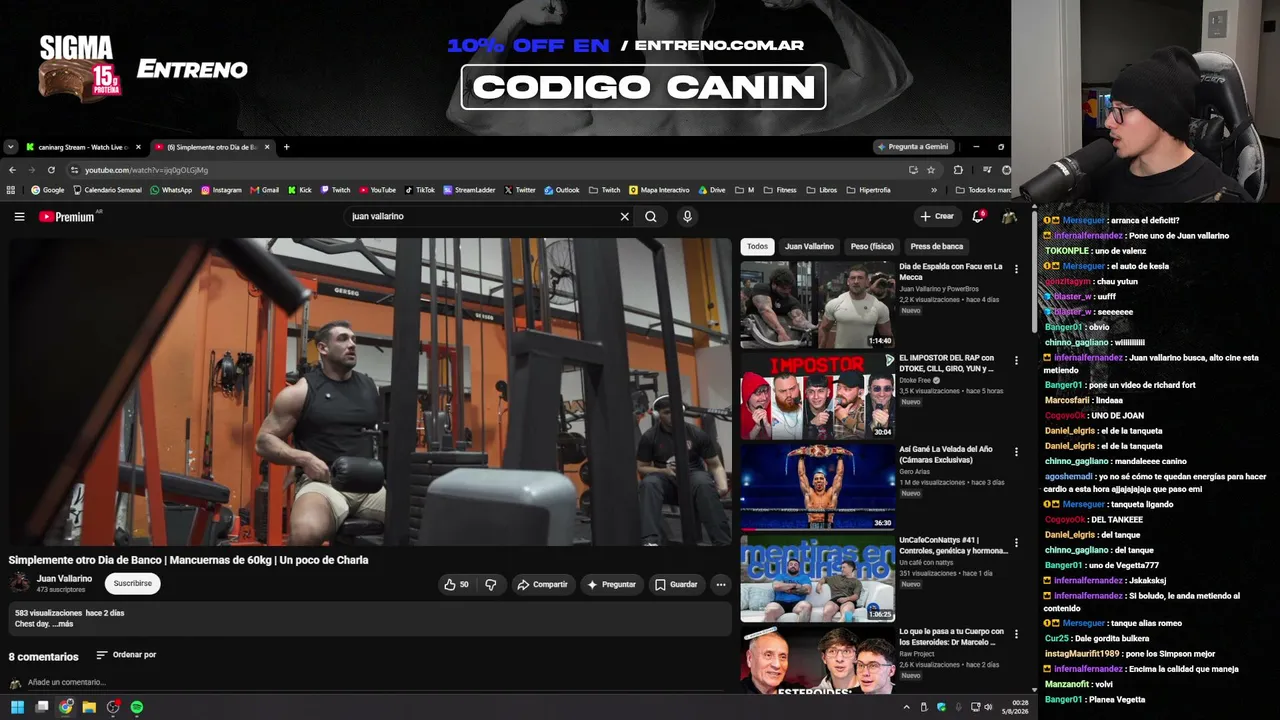Screen dimensions: 1280x720
Task: Click the Suscribirse button
Action: (x=133, y=583)
